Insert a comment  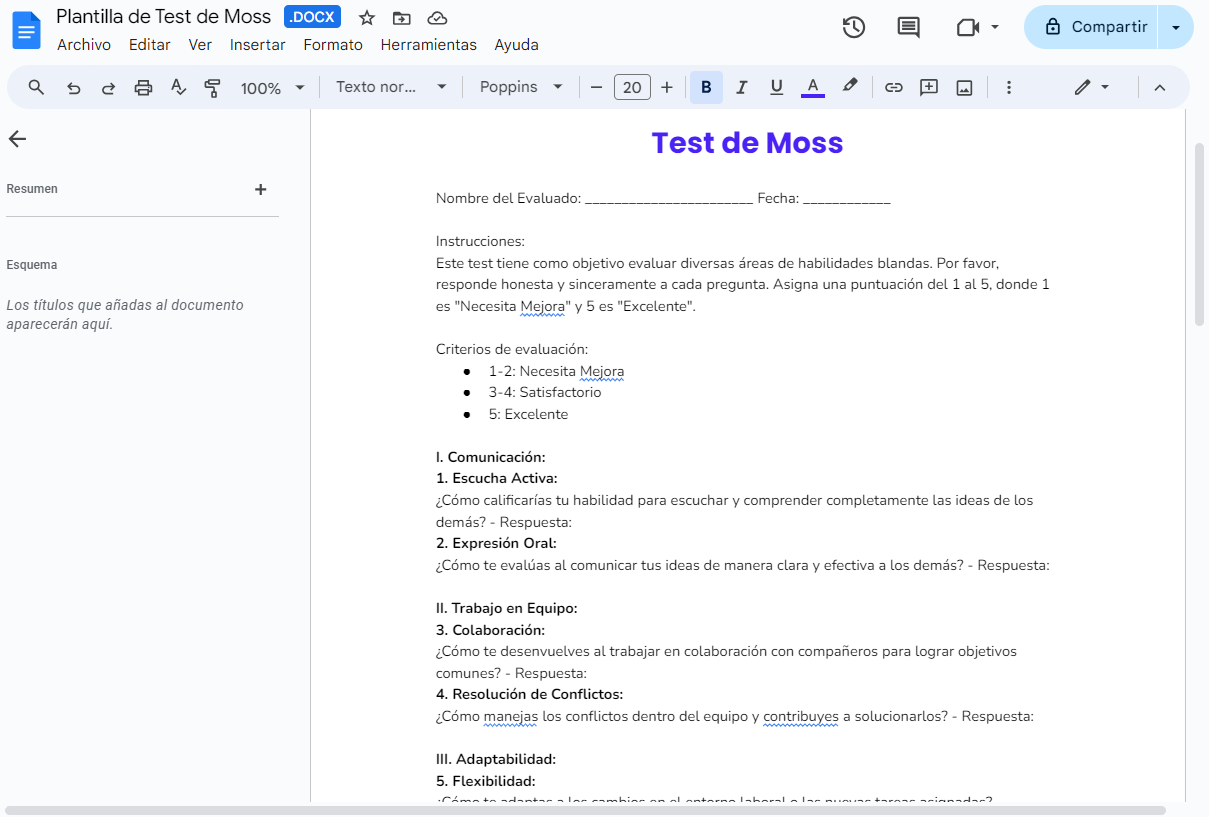coord(928,87)
